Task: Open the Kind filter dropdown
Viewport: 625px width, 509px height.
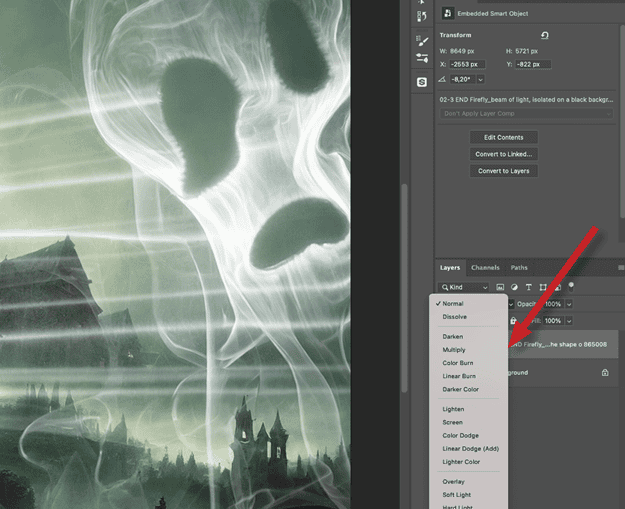Action: [x=464, y=287]
